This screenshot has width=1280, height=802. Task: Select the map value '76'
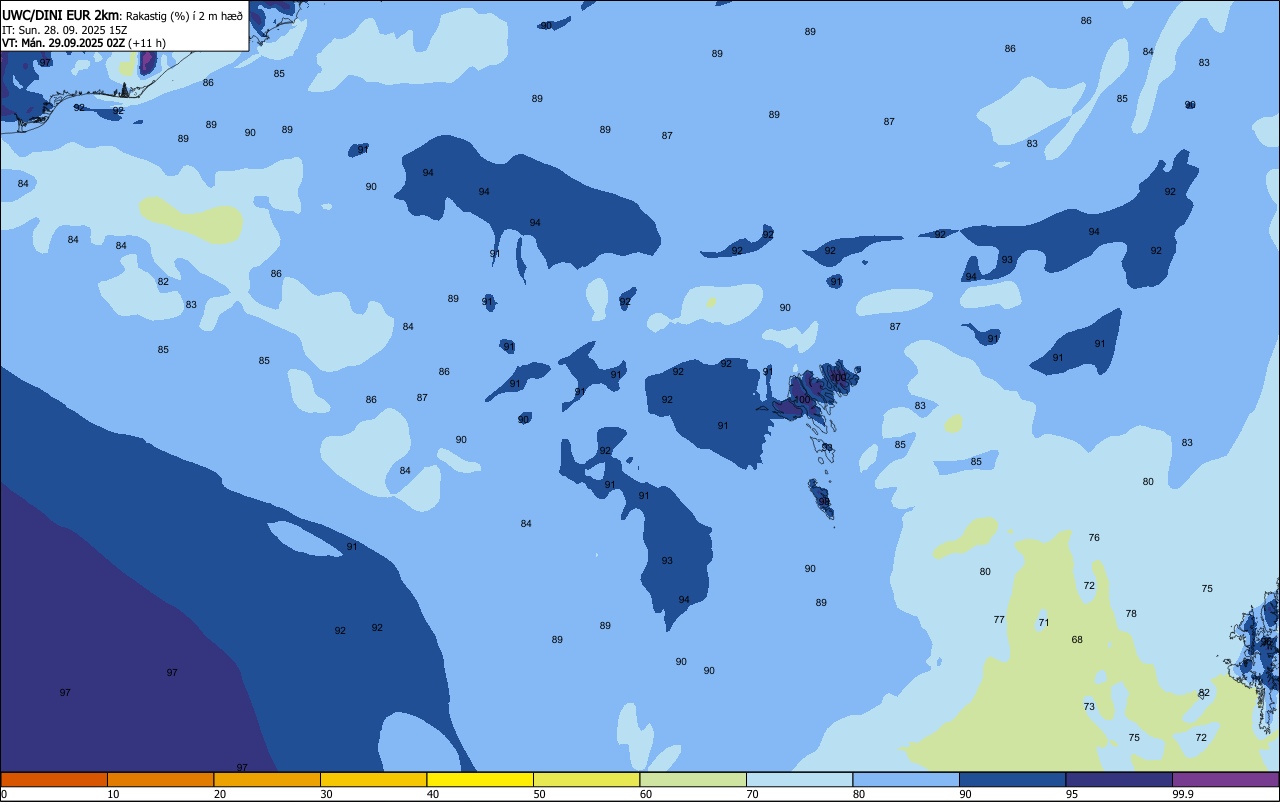pos(1094,538)
